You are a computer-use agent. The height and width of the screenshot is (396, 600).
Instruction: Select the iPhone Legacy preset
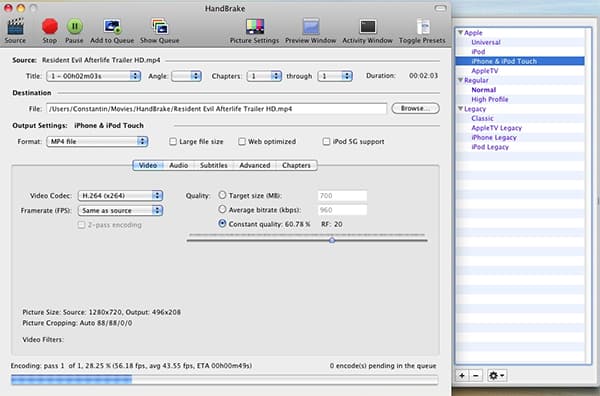494,138
